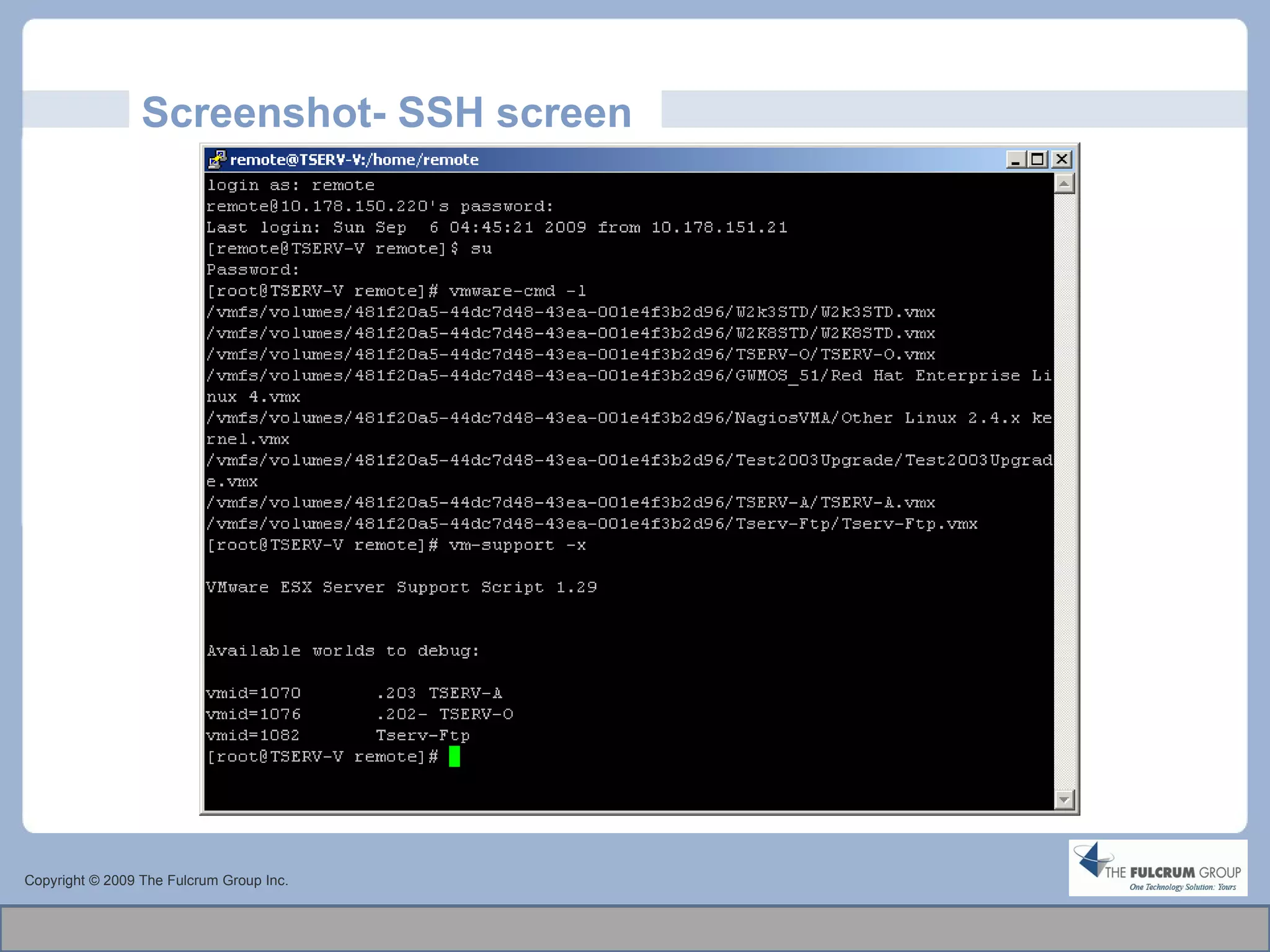The height and width of the screenshot is (952, 1270).
Task: Click the NagiosVMA/Other Linux path line
Action: [x=629, y=428]
